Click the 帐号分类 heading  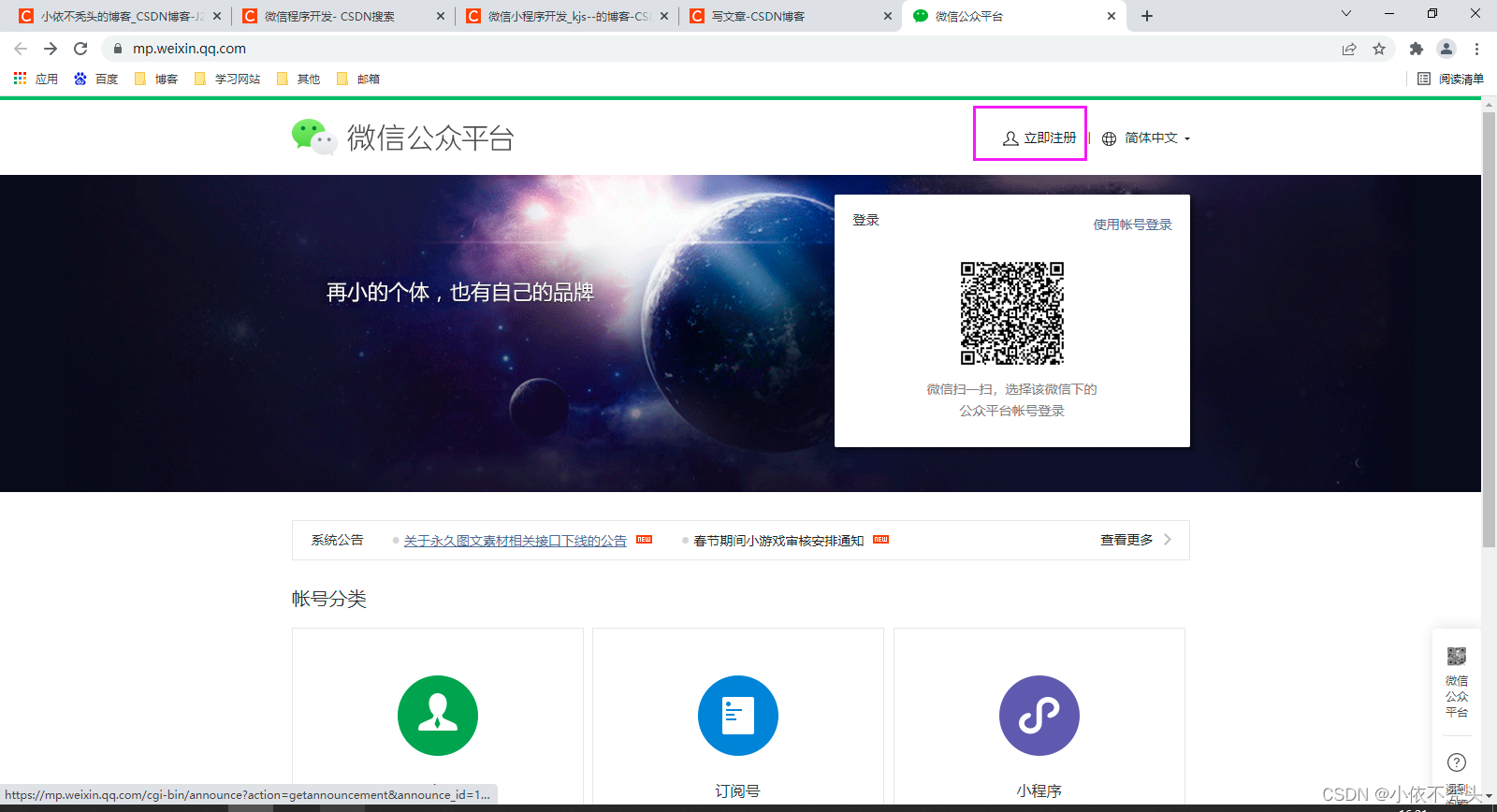(329, 599)
